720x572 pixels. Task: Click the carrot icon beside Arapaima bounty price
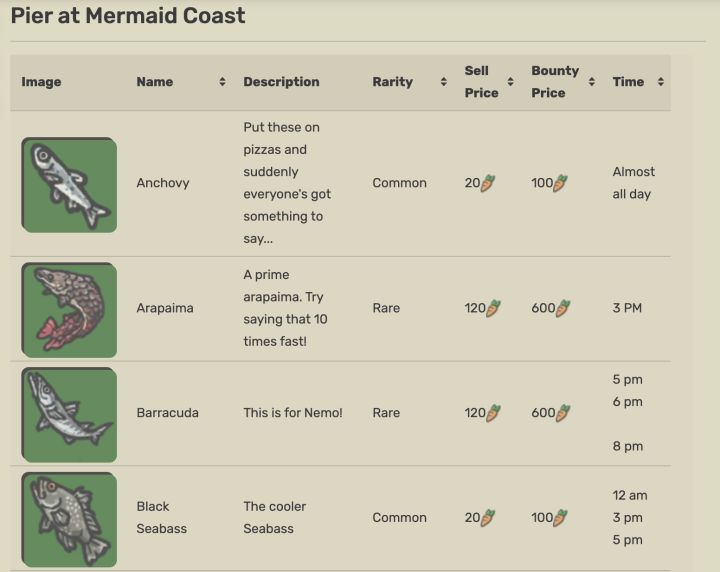point(563,308)
